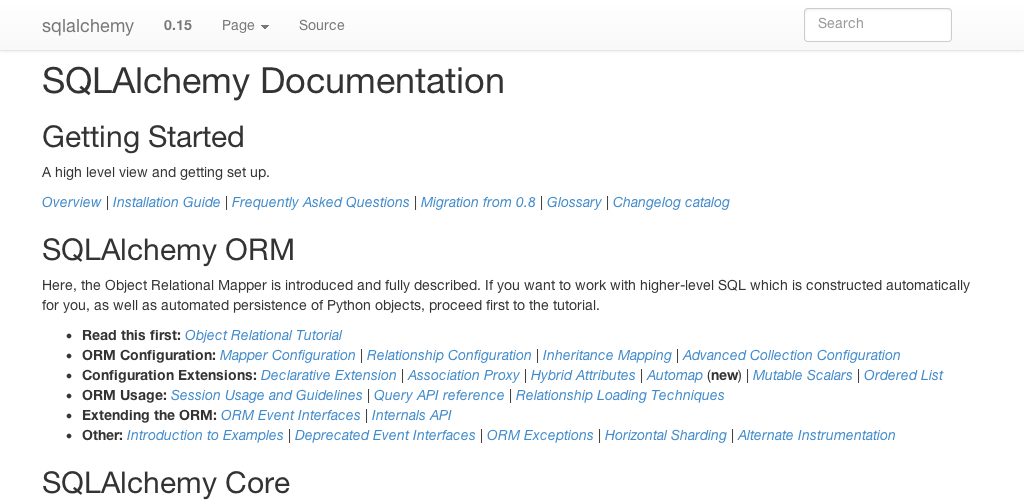Click the 'ORM Usage:' label
This screenshot has width=1024, height=500.
pos(124,396)
